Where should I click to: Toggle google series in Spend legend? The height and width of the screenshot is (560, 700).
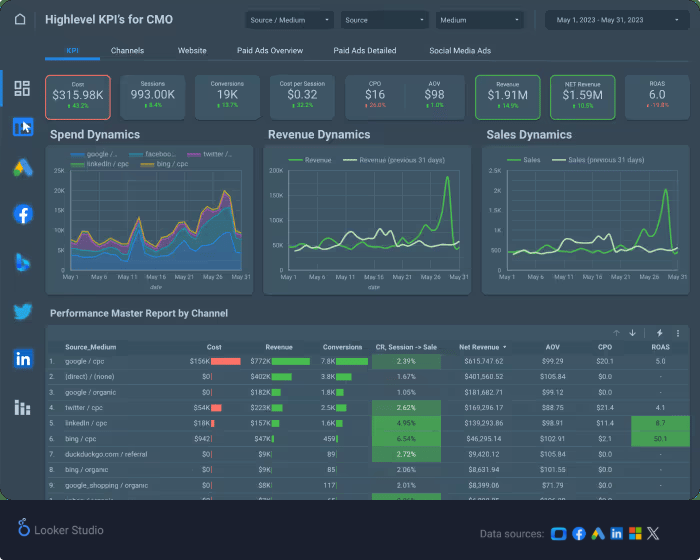94,154
